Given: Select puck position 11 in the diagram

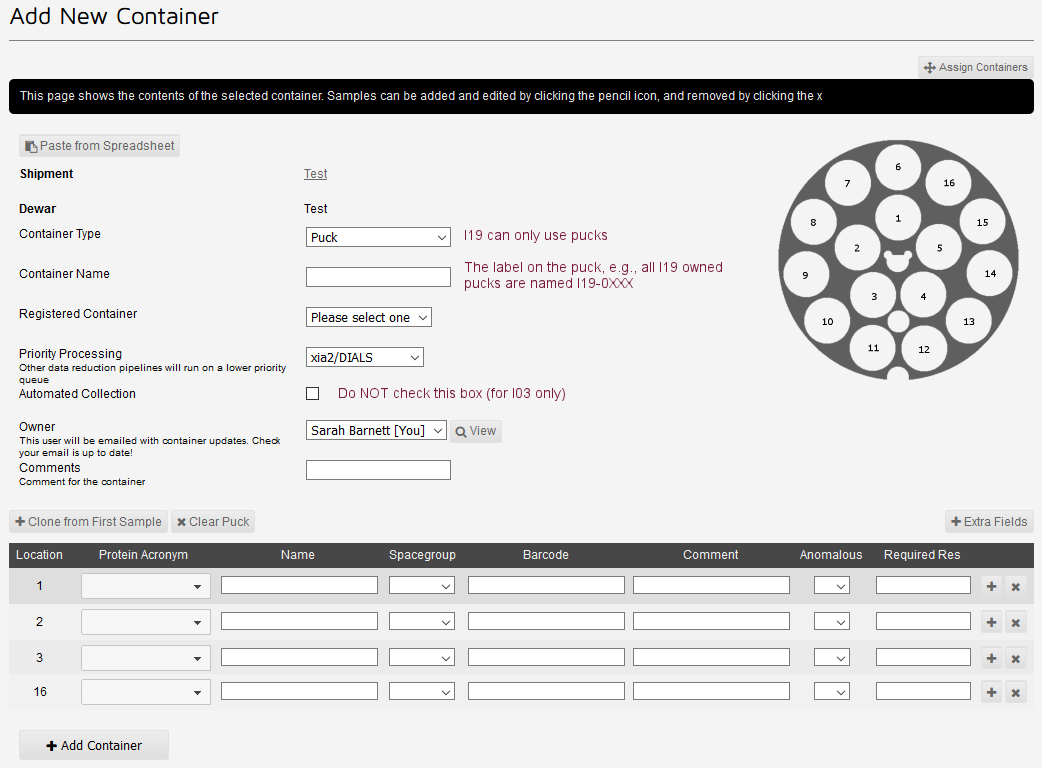Looking at the screenshot, I should pyautogui.click(x=873, y=347).
